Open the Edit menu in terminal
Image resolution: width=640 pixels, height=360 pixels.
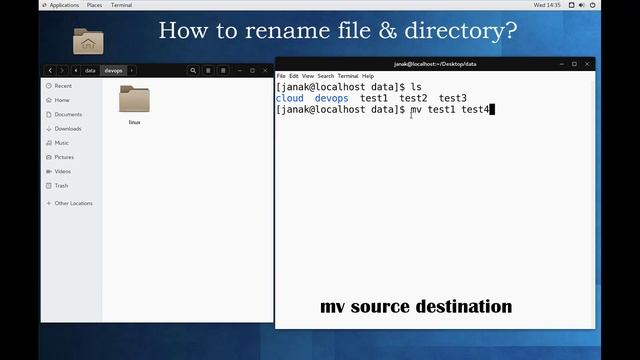click(293, 76)
